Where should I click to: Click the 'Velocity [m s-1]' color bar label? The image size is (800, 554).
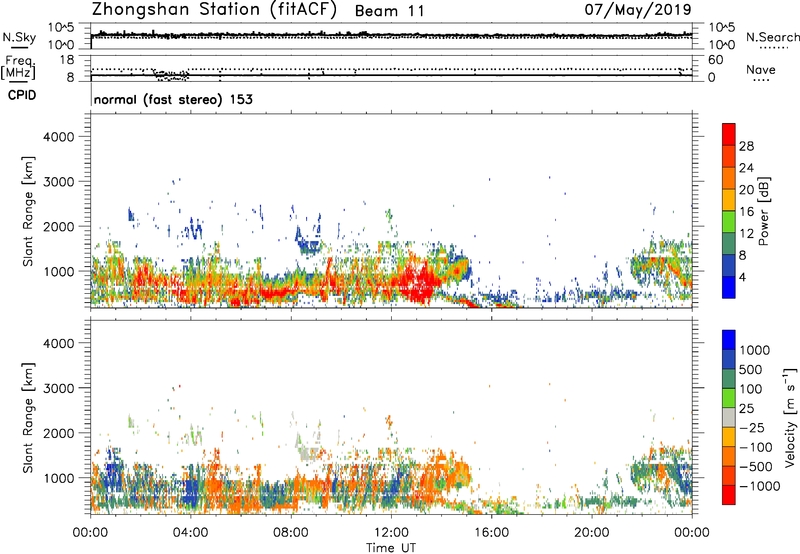790,417
